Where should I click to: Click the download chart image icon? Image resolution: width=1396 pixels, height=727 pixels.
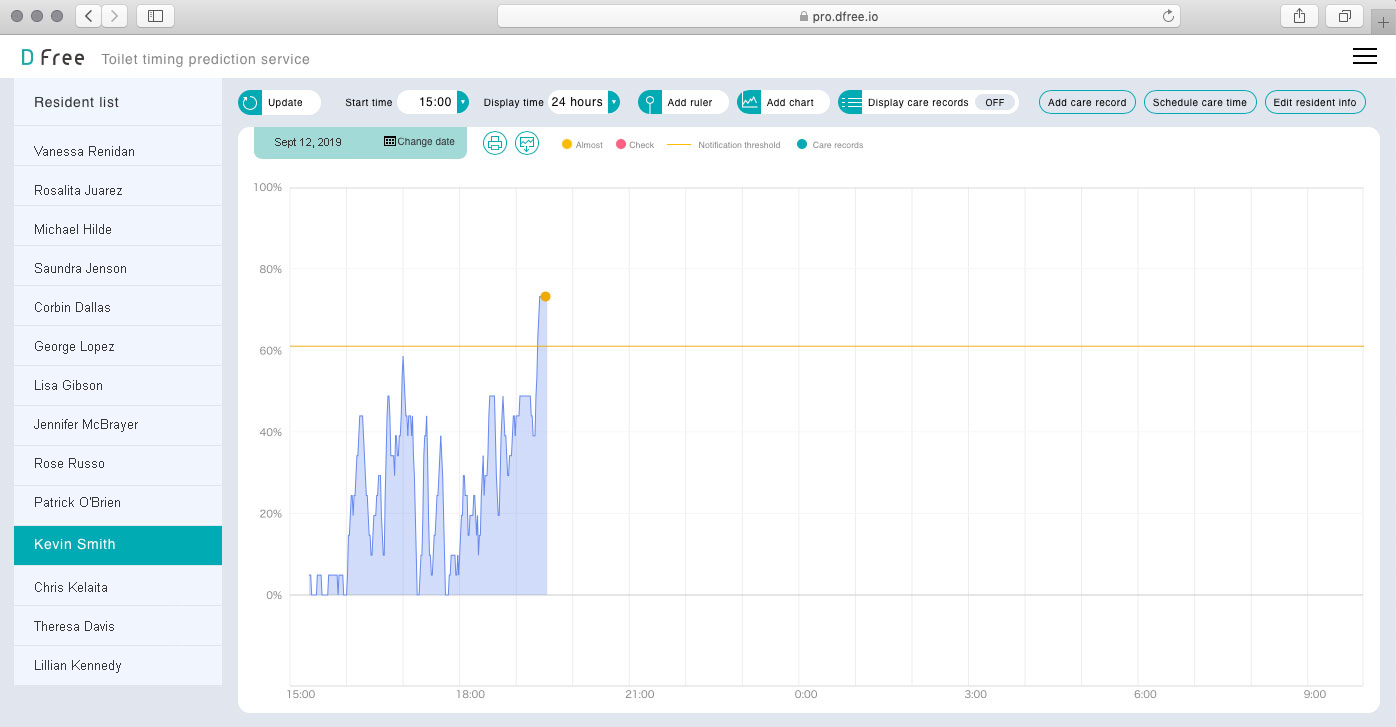tap(527, 143)
